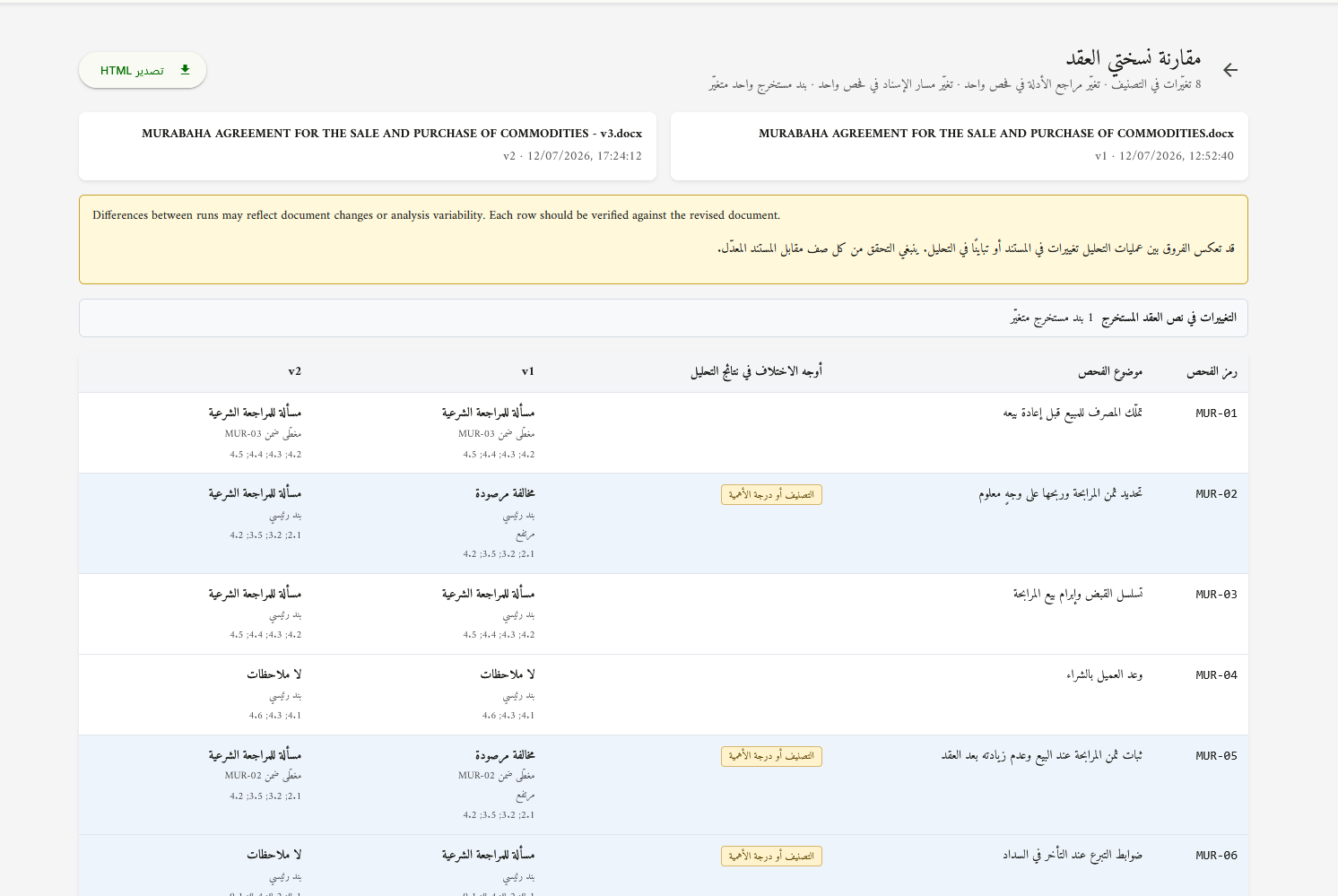The image size is (1338, 896).
Task: Click the v1 note مغطّى ضمن MUR-03 in row MUR-01
Action: coord(497,434)
